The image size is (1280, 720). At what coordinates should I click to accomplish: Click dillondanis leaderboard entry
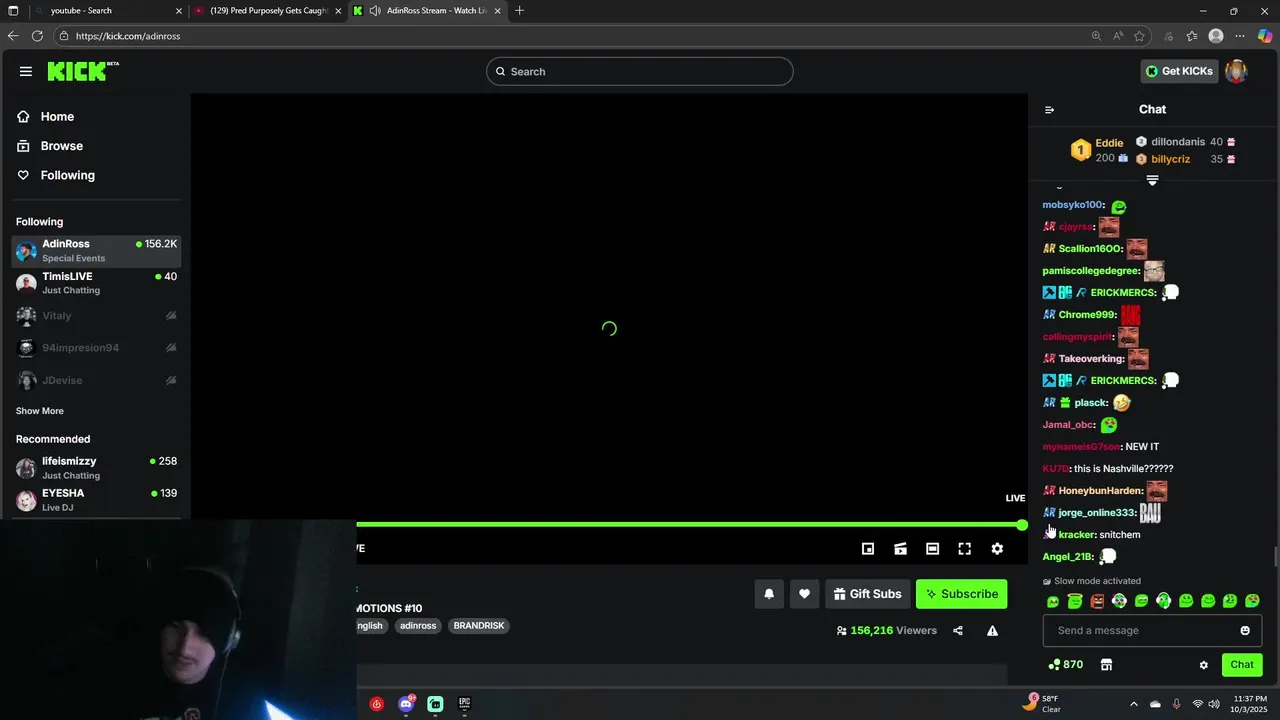(x=1186, y=142)
